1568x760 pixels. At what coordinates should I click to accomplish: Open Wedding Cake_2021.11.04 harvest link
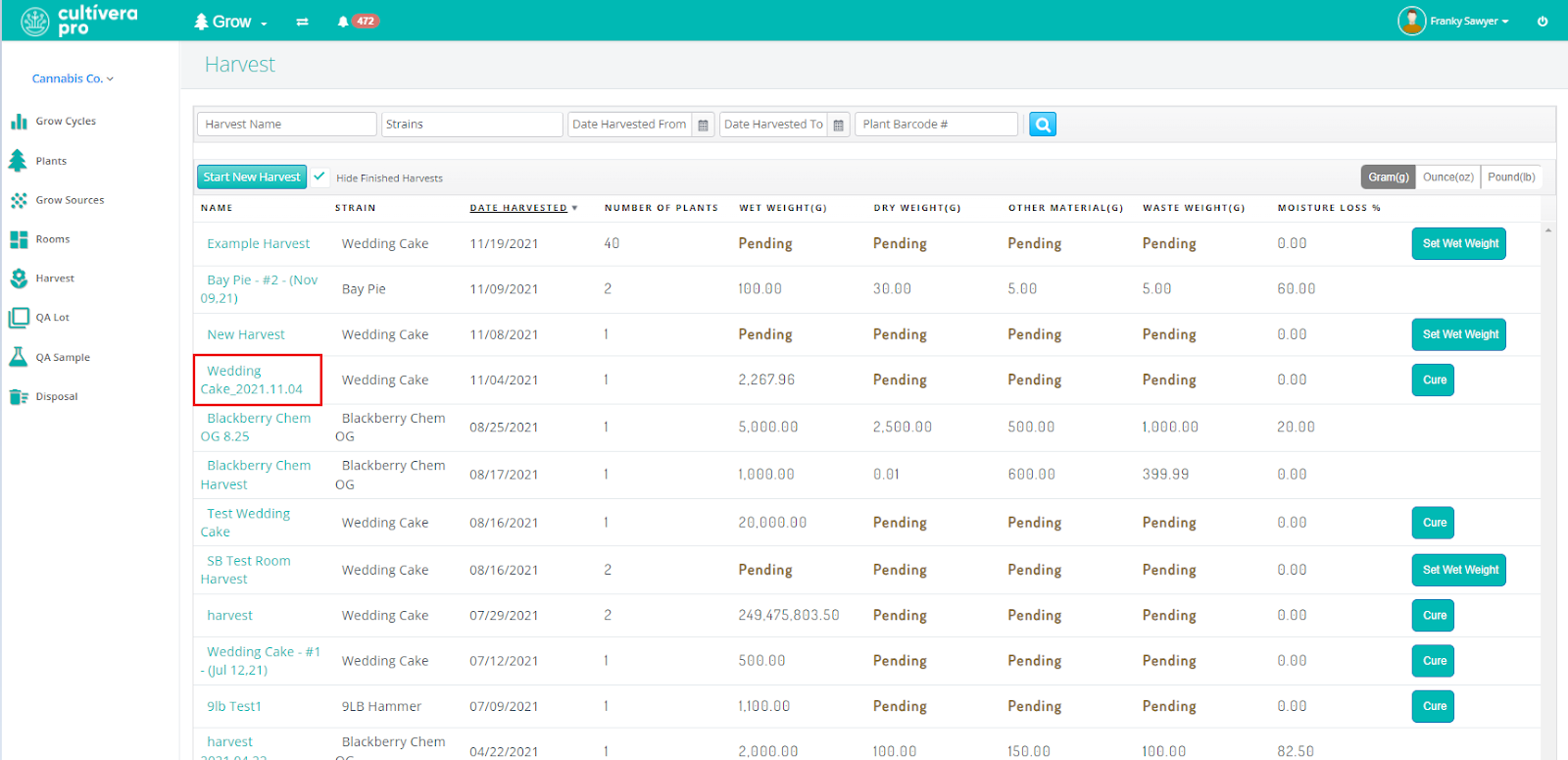(252, 380)
